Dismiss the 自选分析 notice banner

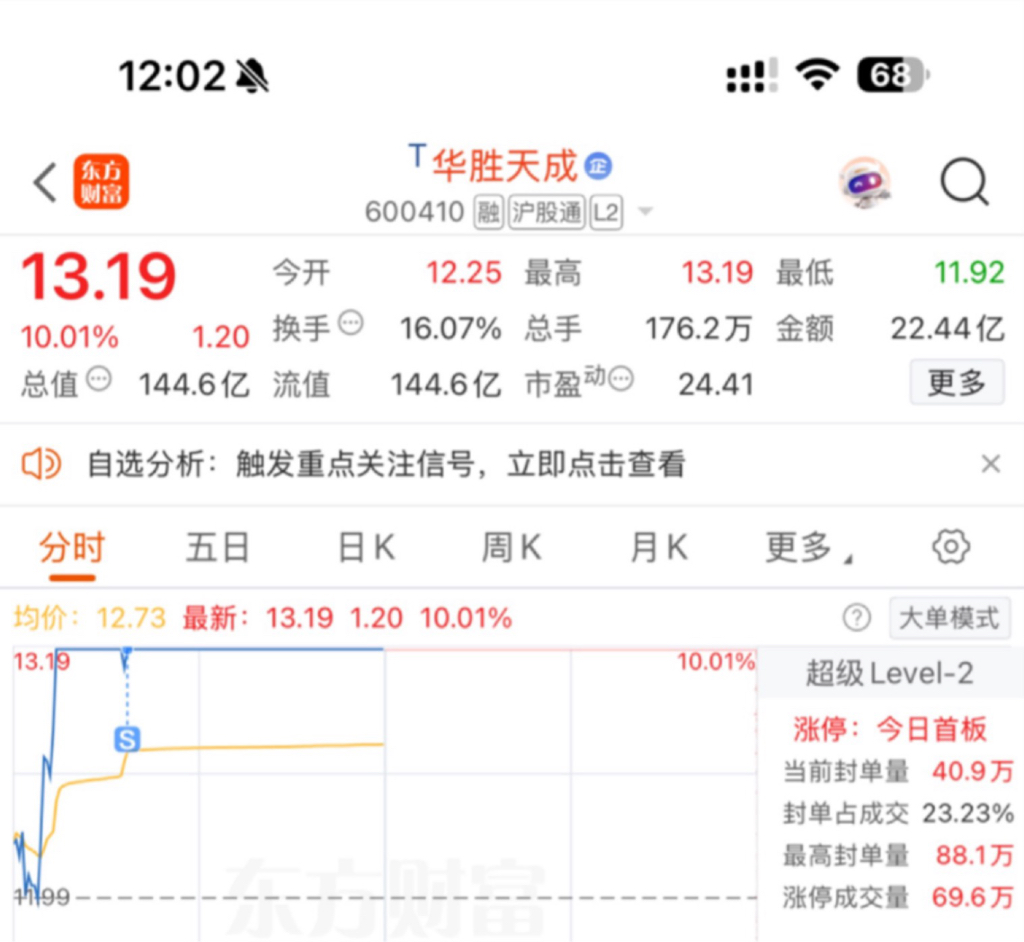click(991, 464)
